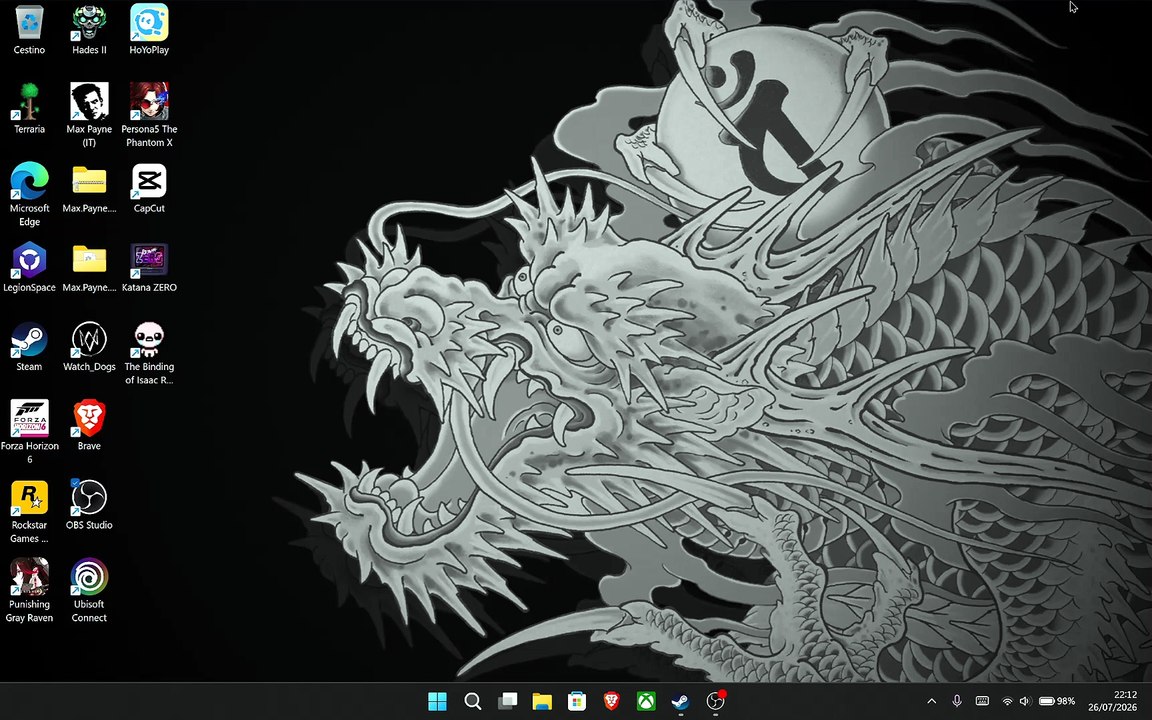Select the LegionSpace desktop shortcut

point(29,267)
